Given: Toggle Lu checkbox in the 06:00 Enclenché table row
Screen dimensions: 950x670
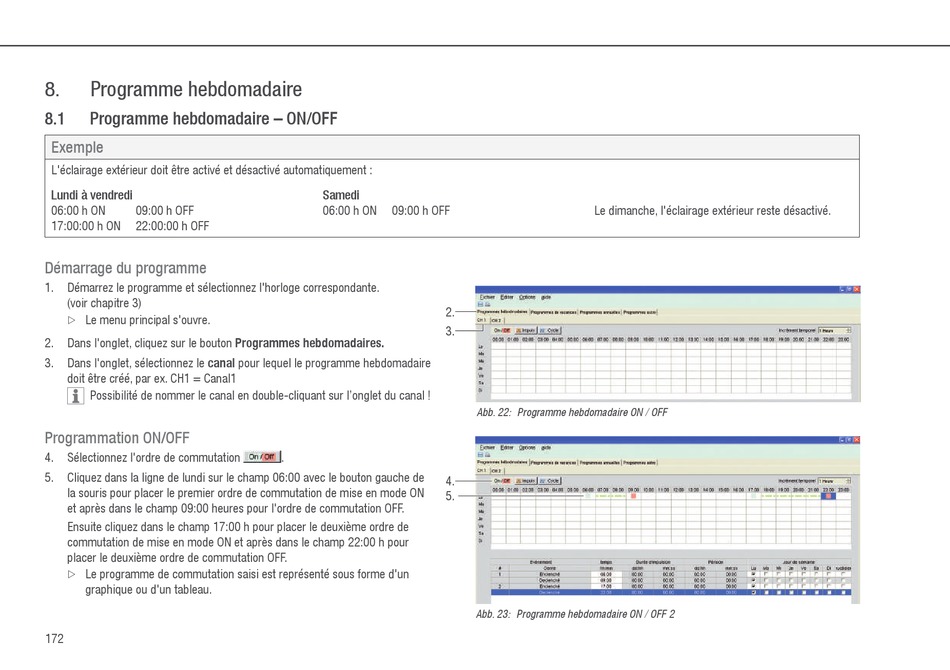Looking at the screenshot, I should 754,574.
